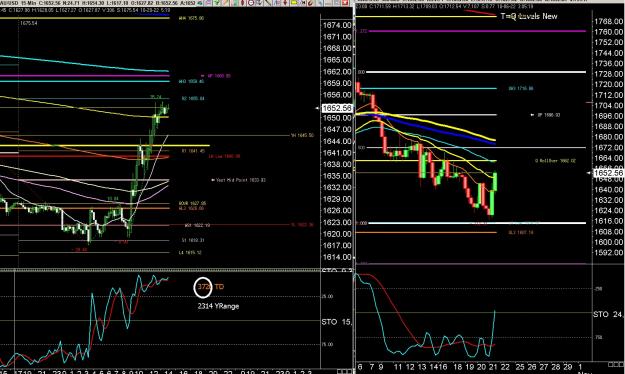Click the YH 1645.50 level label
The width and height of the screenshot is (625, 374).
303,136
